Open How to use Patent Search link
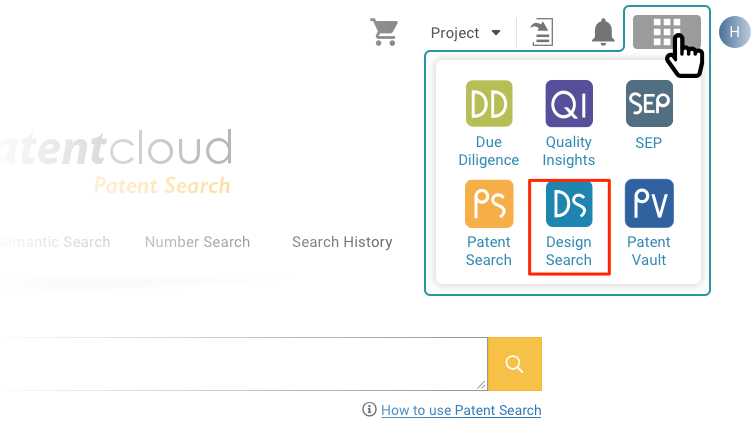 [x=461, y=410]
